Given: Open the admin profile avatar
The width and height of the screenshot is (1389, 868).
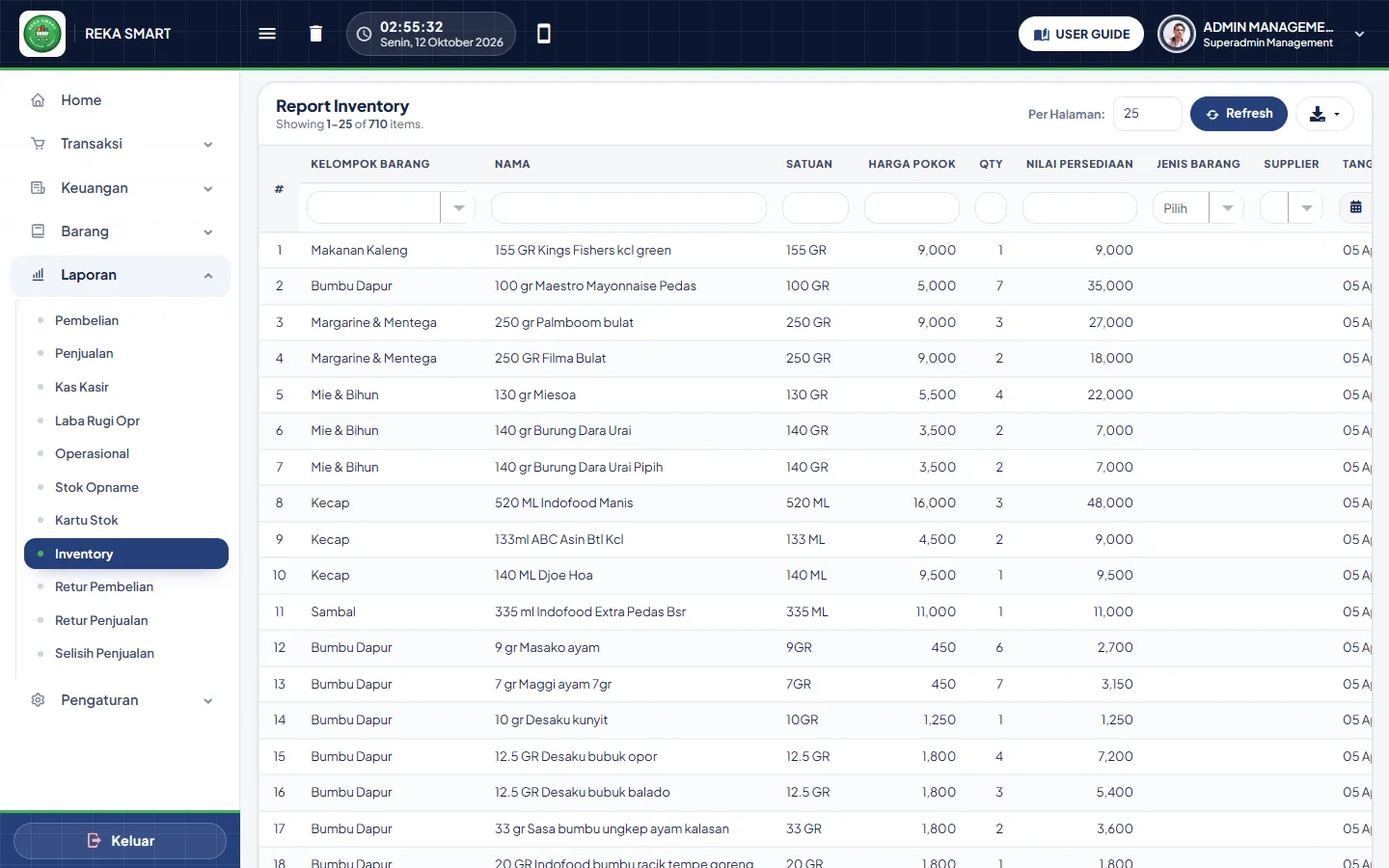Looking at the screenshot, I should 1177,34.
